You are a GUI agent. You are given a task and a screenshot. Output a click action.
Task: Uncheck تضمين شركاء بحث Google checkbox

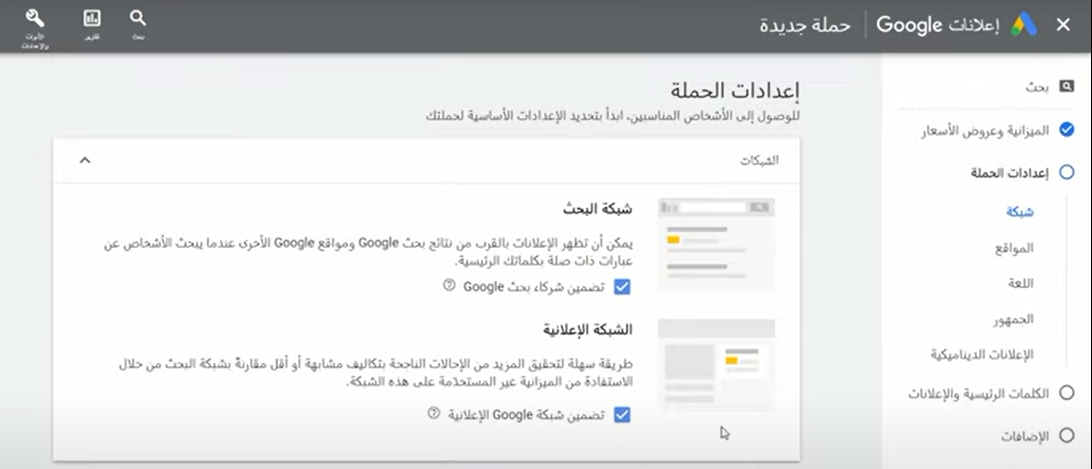pos(622,286)
